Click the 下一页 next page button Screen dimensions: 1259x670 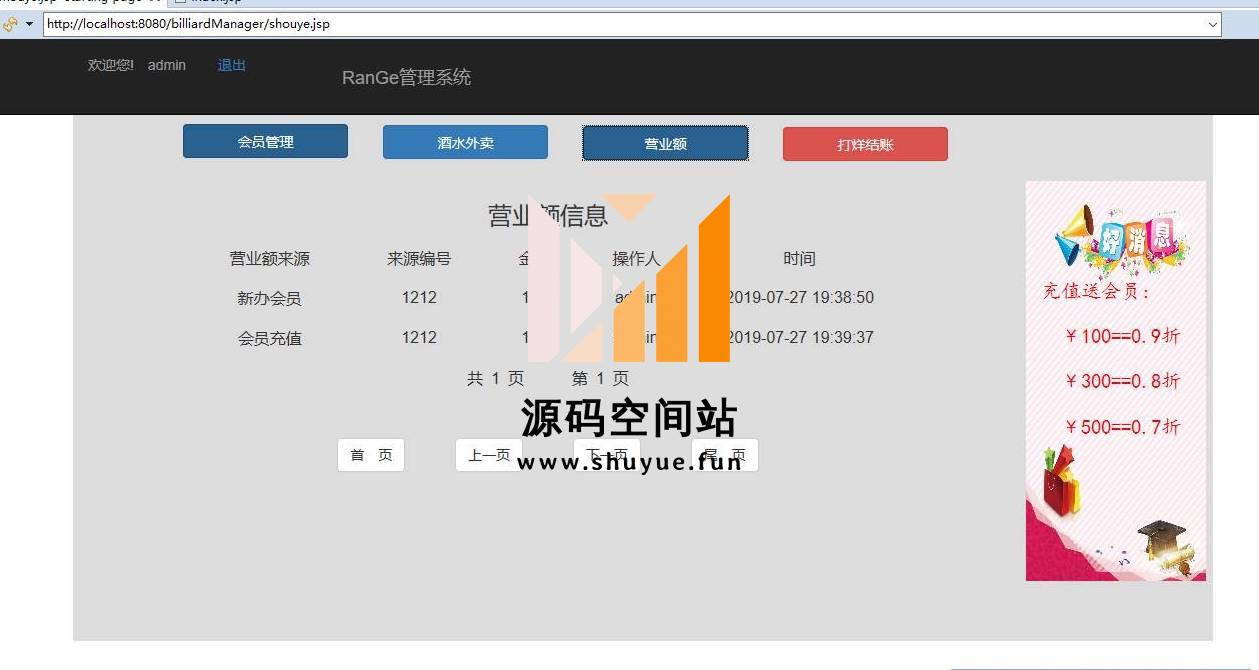[x=607, y=455]
